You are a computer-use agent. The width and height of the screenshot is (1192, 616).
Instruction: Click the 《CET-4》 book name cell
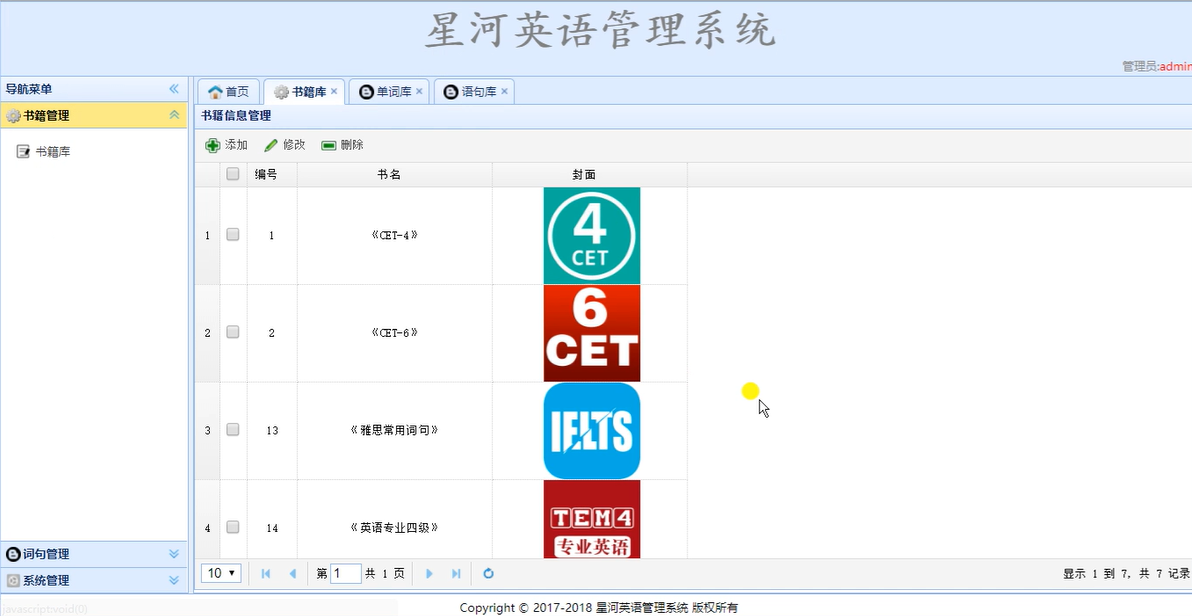click(x=395, y=235)
